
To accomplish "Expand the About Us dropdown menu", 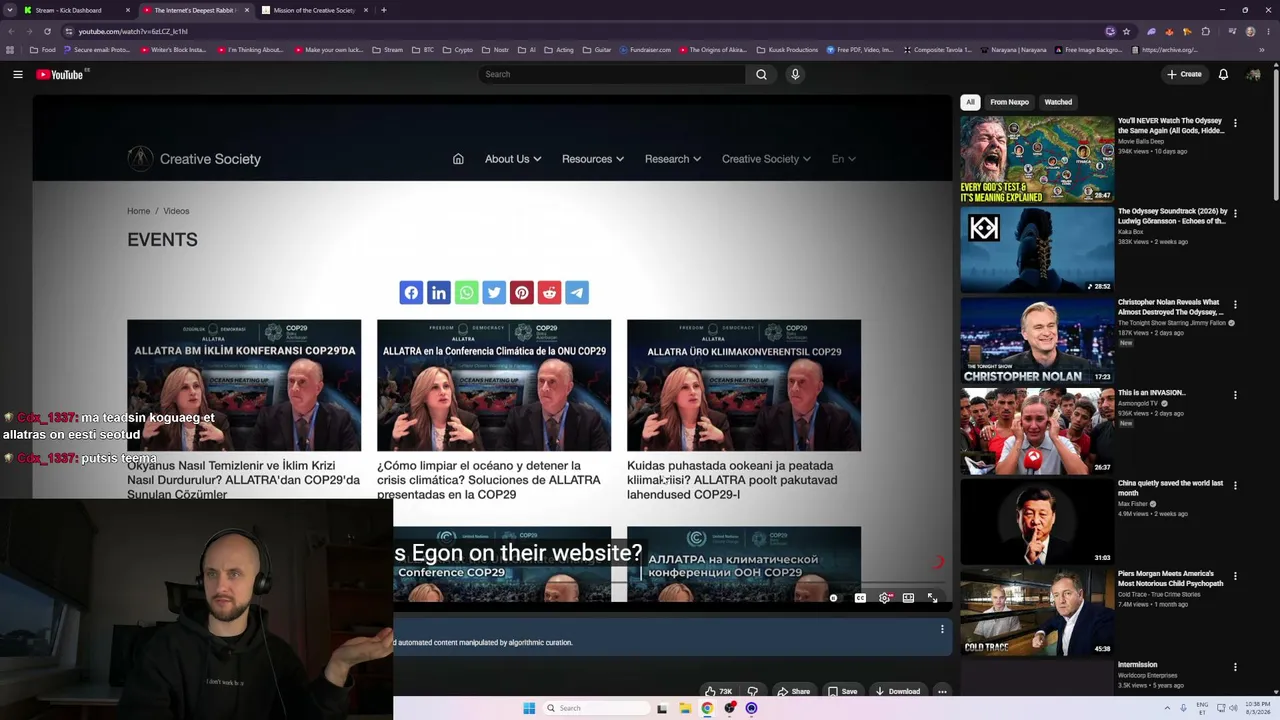I will click(513, 159).
